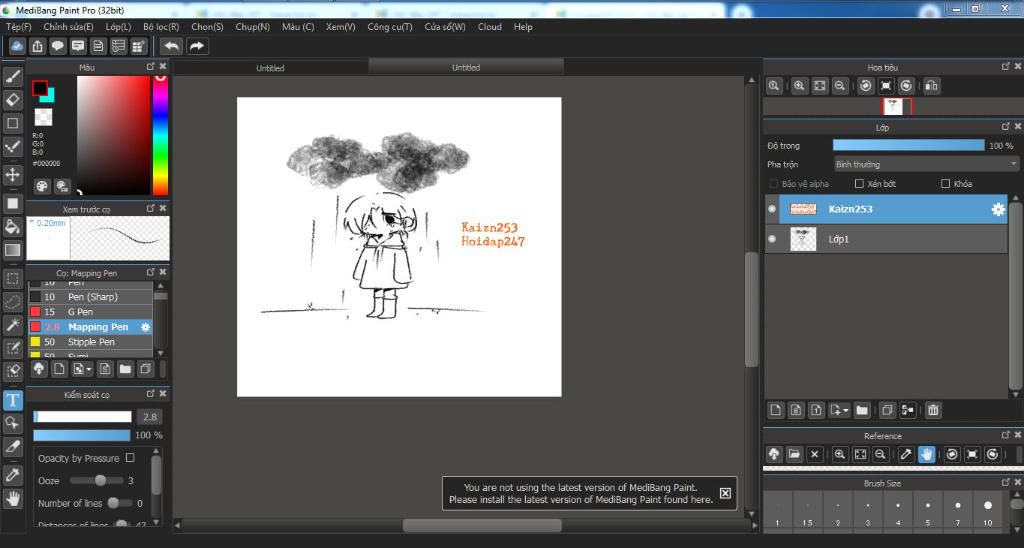This screenshot has width=1024, height=548.
Task: Open the color palette icon in Color panel
Action: click(42, 186)
